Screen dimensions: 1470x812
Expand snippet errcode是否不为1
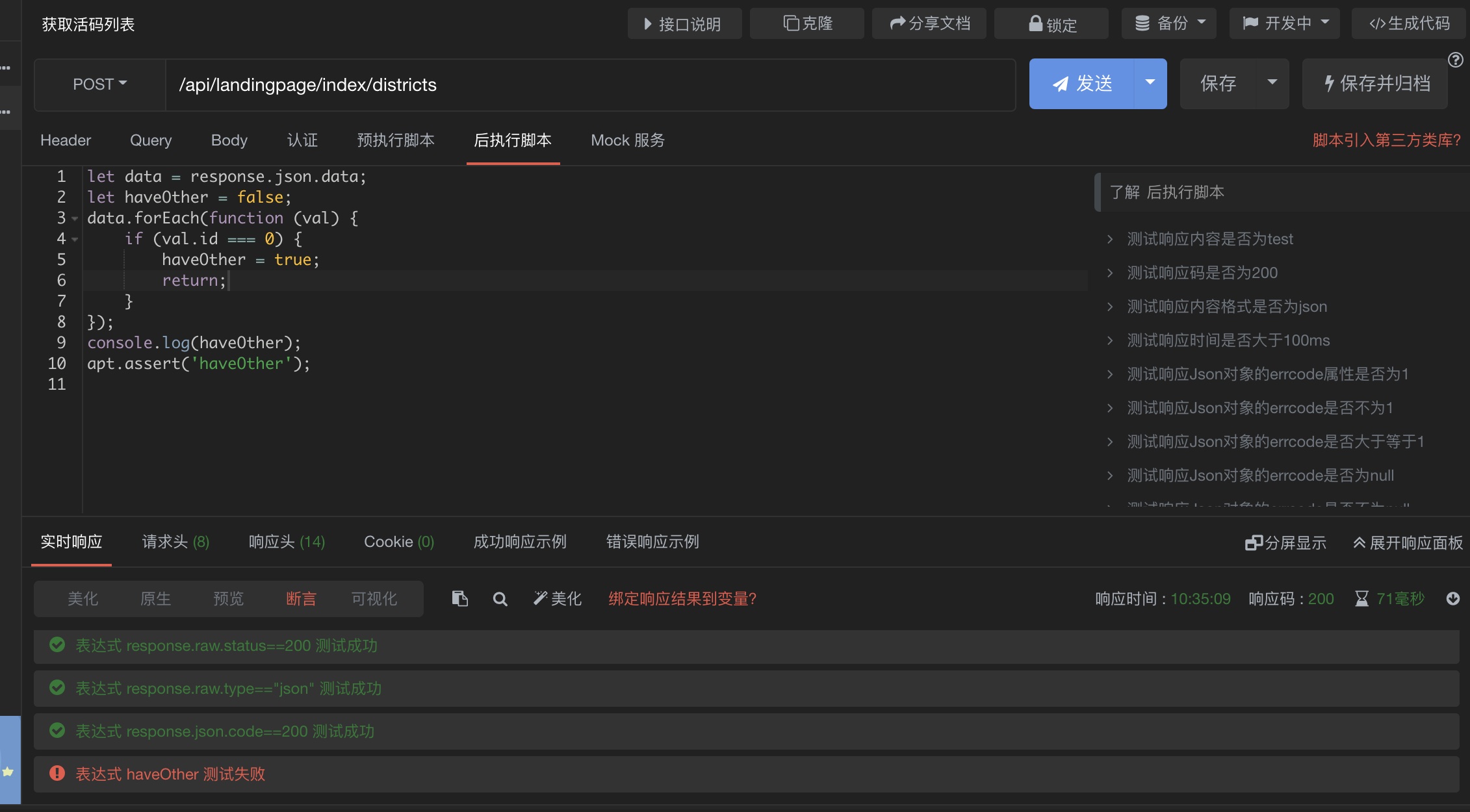pyautogui.click(x=1259, y=408)
